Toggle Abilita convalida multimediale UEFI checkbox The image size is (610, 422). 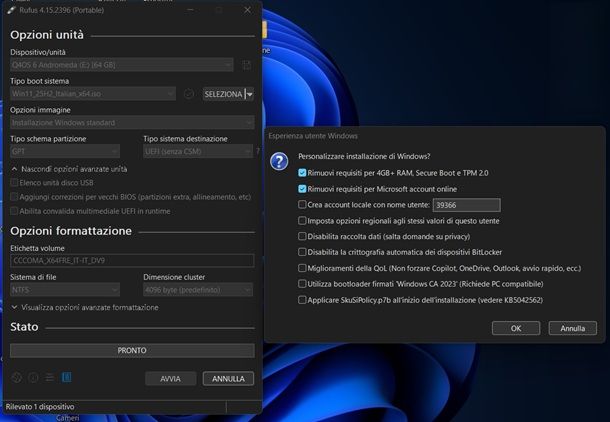(14, 211)
